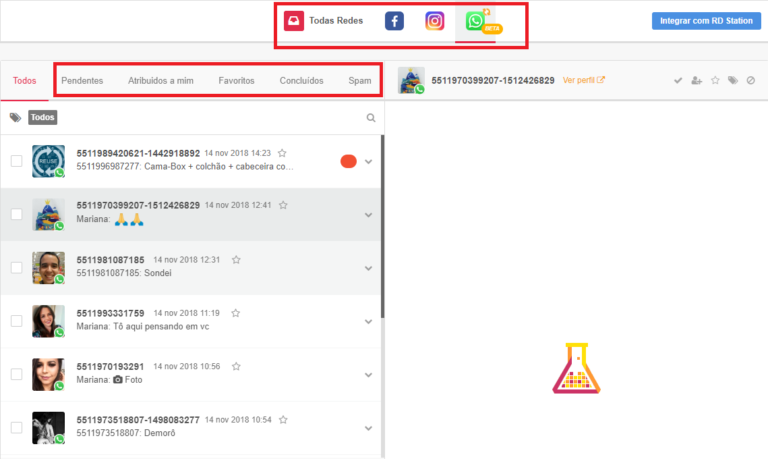The height and width of the screenshot is (459, 768).
Task: Select checkbox for conversation 5511970399207-1512426829
Action: point(17,214)
